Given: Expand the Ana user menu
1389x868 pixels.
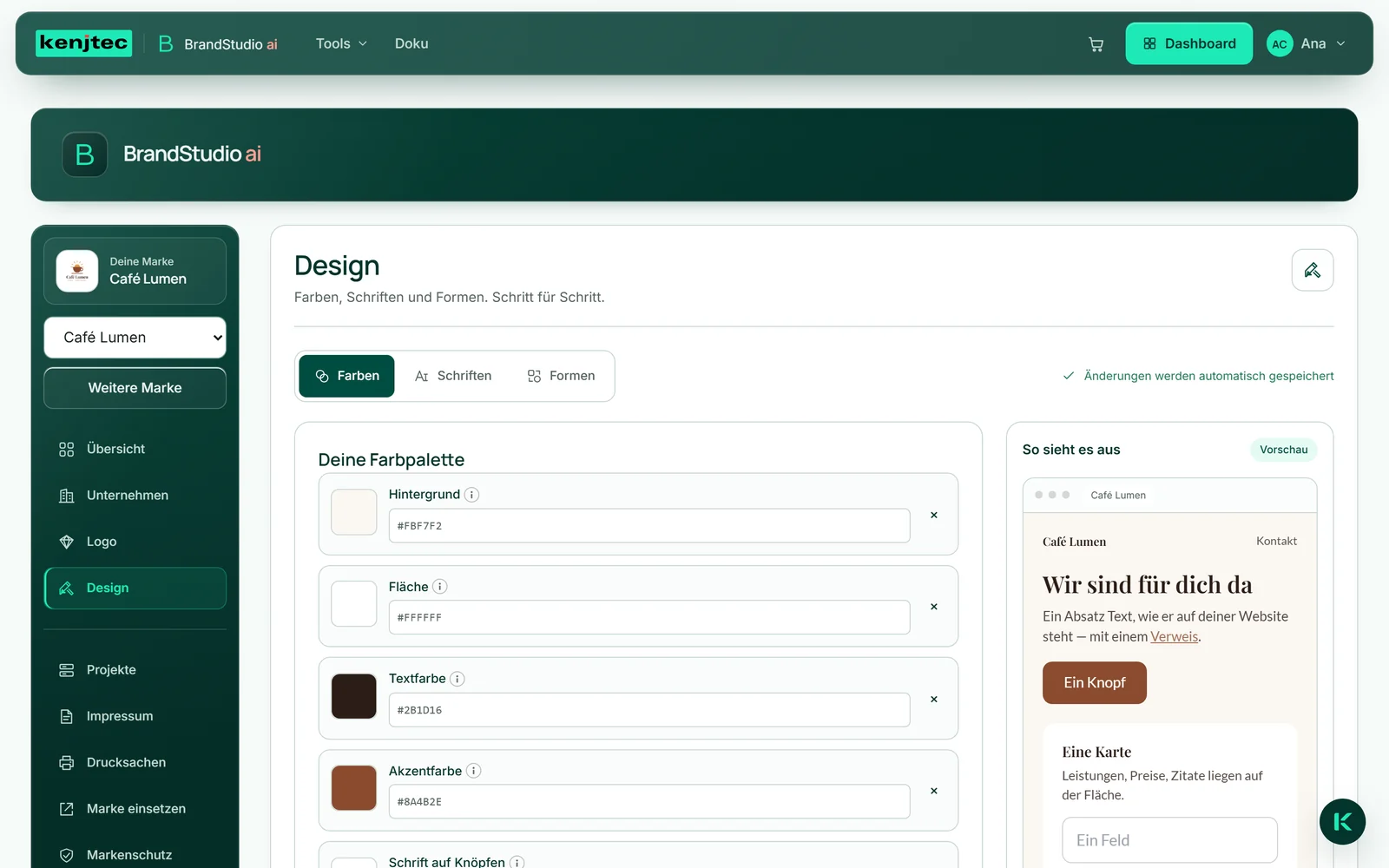Looking at the screenshot, I should pos(1307,43).
